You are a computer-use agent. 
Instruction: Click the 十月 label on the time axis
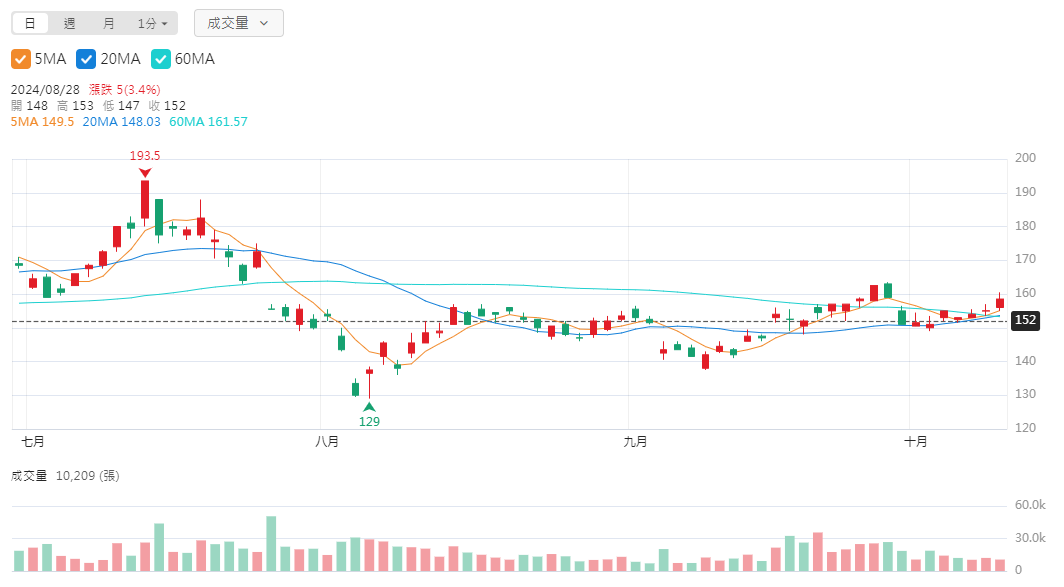[915, 441]
